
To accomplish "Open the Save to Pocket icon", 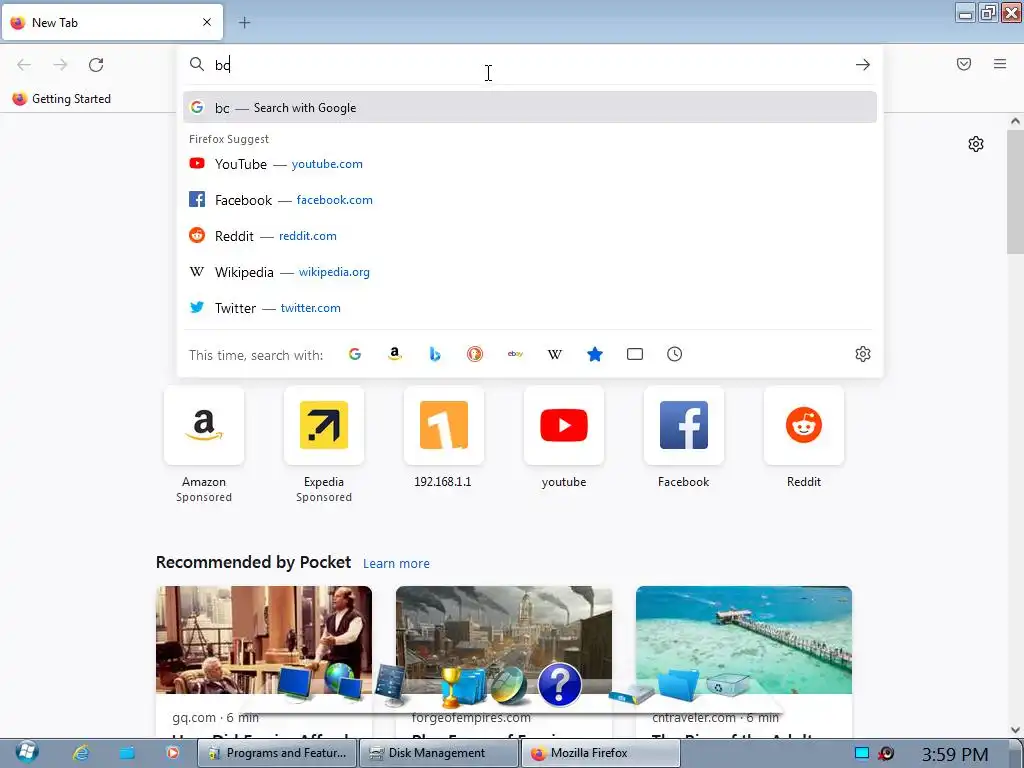I will click(964, 64).
